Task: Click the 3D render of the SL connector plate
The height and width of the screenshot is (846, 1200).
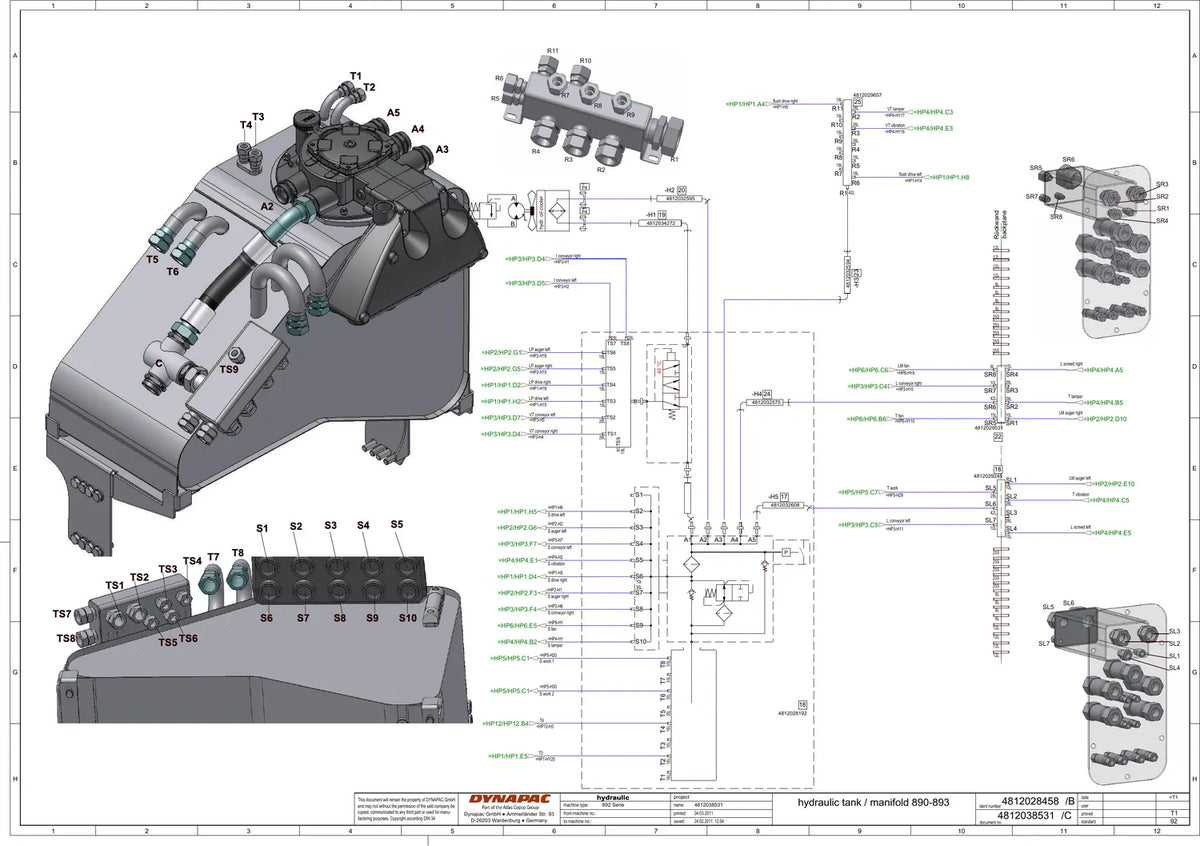Action: tap(1108, 694)
